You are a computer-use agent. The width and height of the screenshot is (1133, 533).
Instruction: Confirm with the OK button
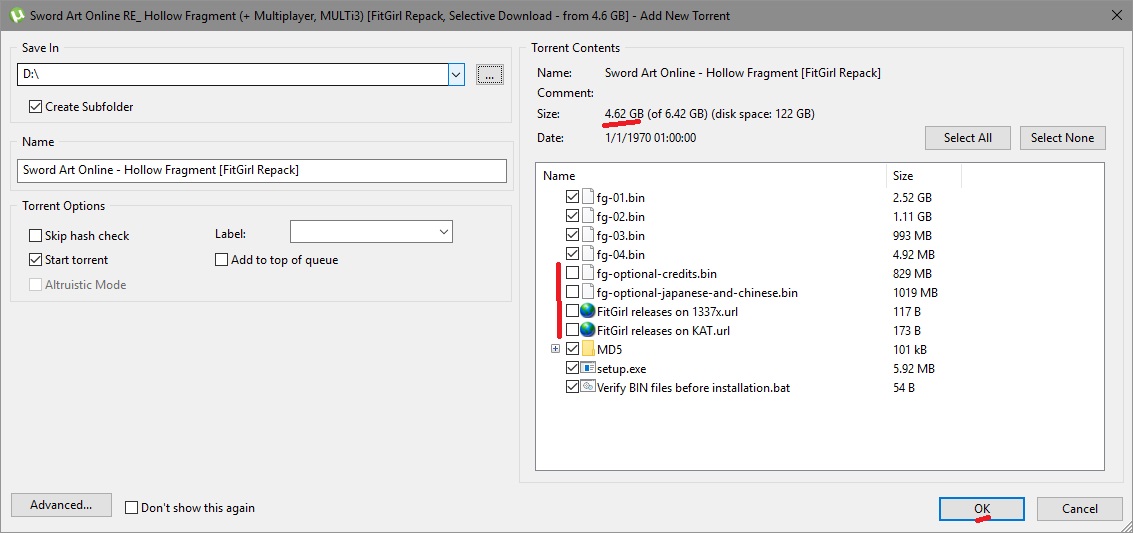(x=981, y=508)
